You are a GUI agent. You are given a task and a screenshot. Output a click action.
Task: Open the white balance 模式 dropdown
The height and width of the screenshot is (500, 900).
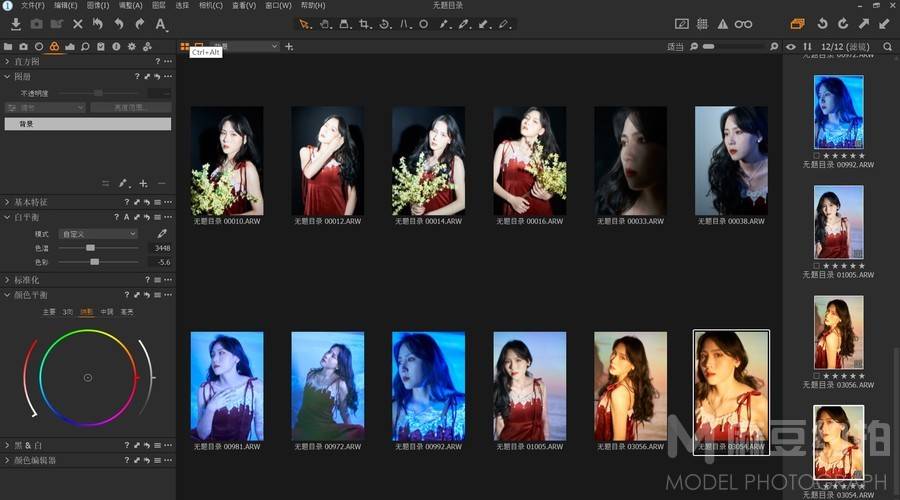pos(98,234)
